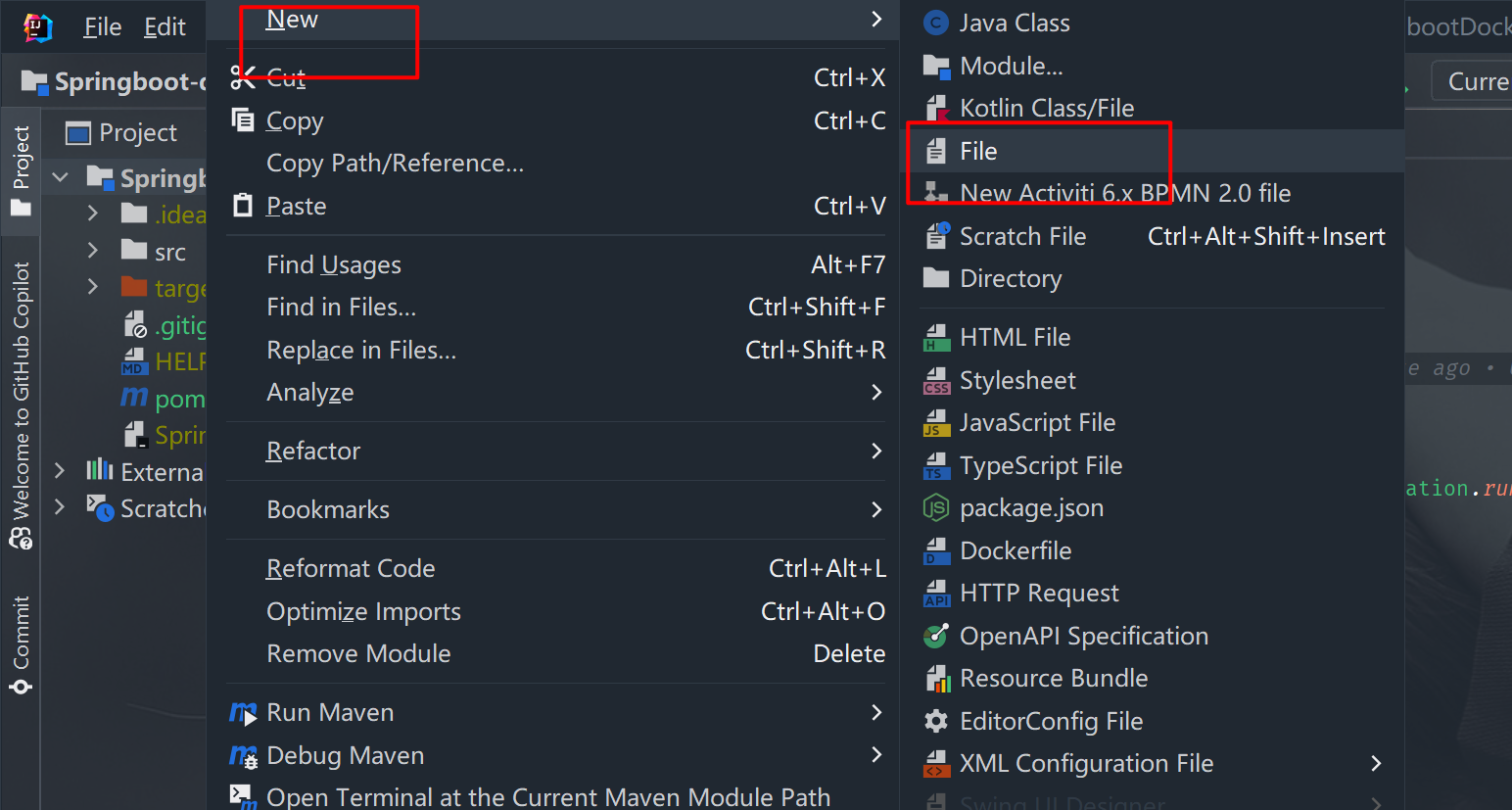Click the IntelliJ IDEA logo icon
Viewport: 1512px width, 810px height.
[37, 27]
